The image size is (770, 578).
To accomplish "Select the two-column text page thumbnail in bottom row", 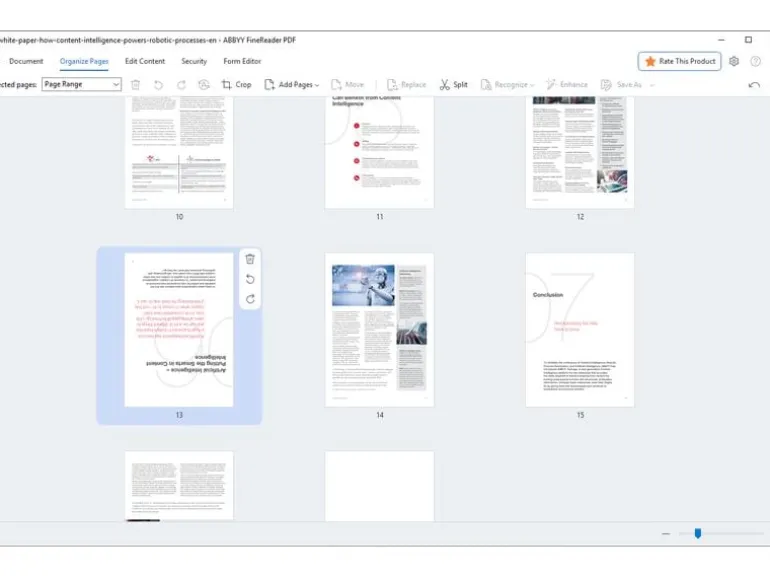I will point(179,486).
